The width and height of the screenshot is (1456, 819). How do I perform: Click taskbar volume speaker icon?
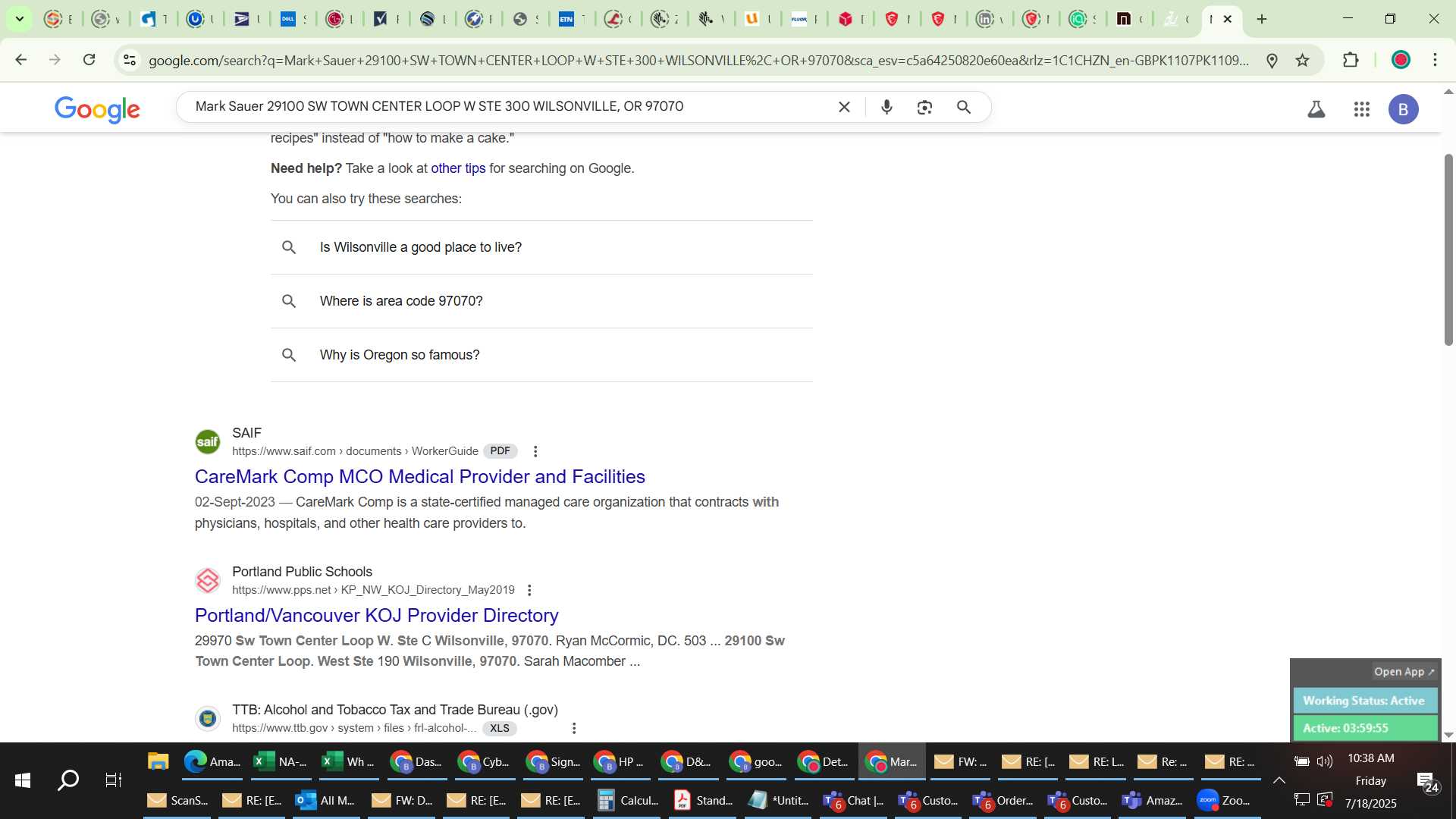pyautogui.click(x=1325, y=761)
